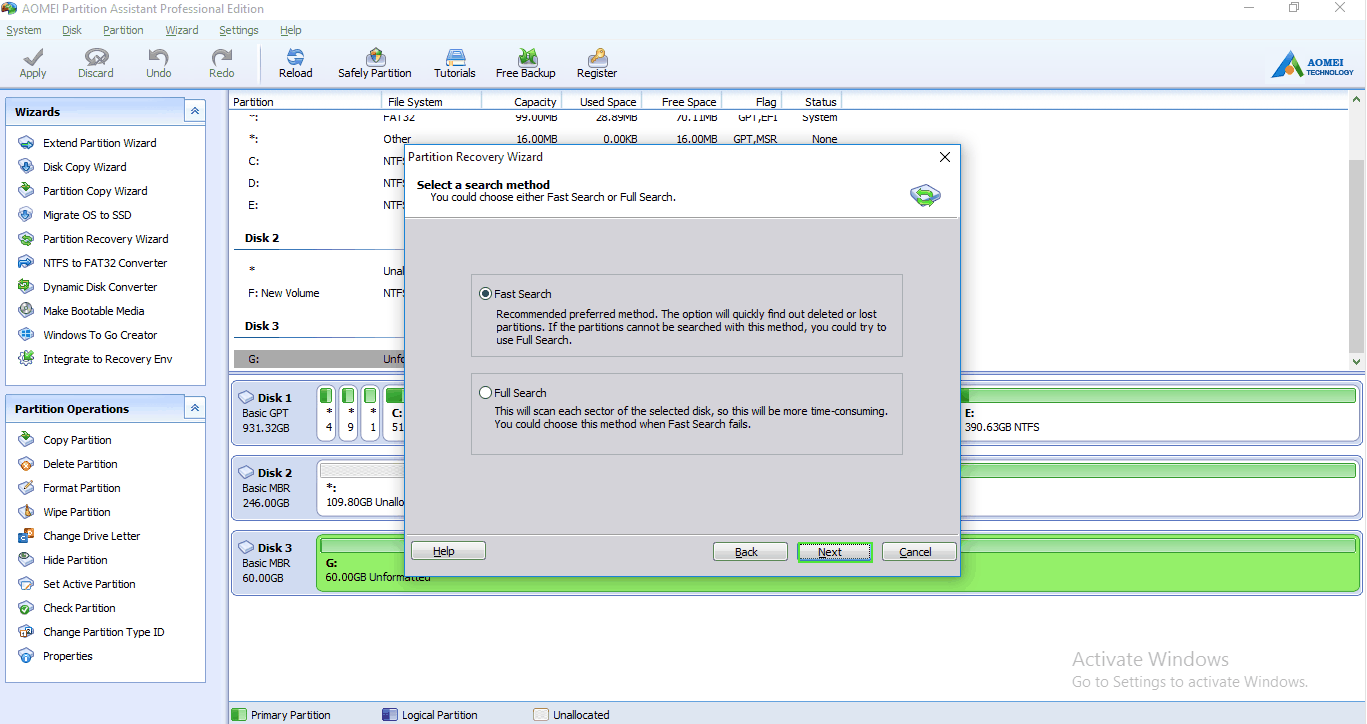Close the Partition Recovery Wizard dialog
Screen dimensions: 1367x724
coord(945,157)
